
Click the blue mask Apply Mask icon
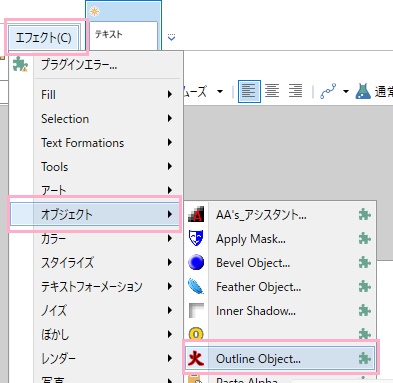point(196,238)
